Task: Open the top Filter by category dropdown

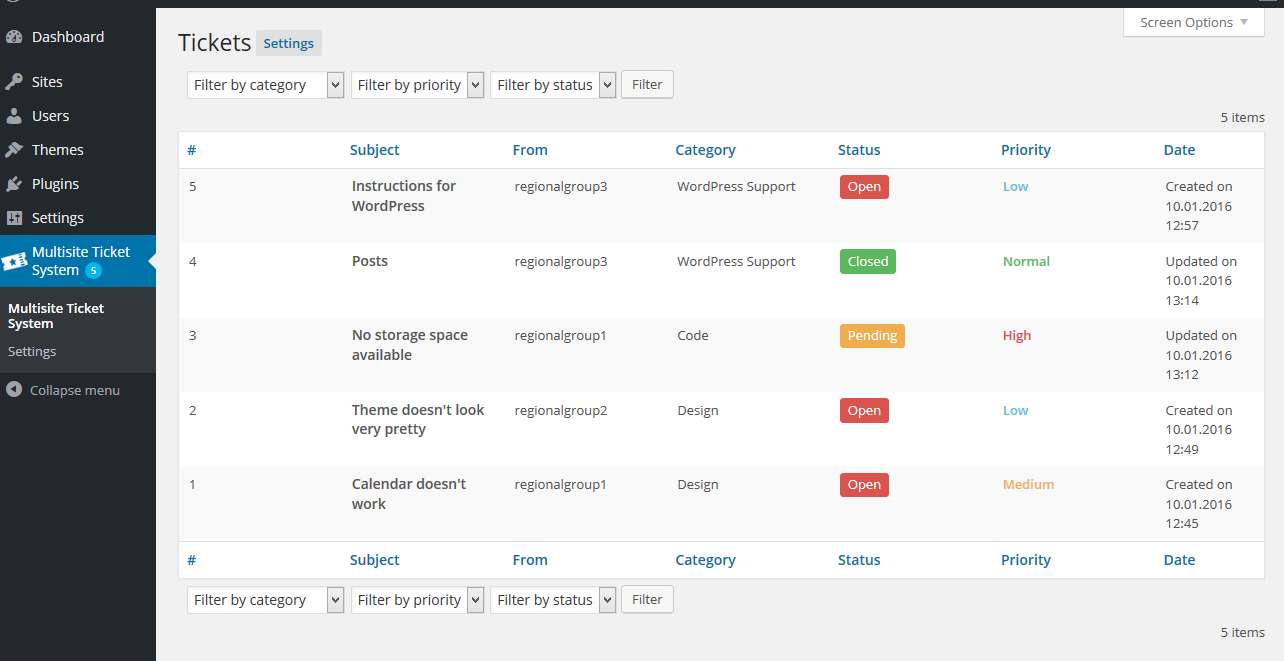Action: click(x=266, y=85)
